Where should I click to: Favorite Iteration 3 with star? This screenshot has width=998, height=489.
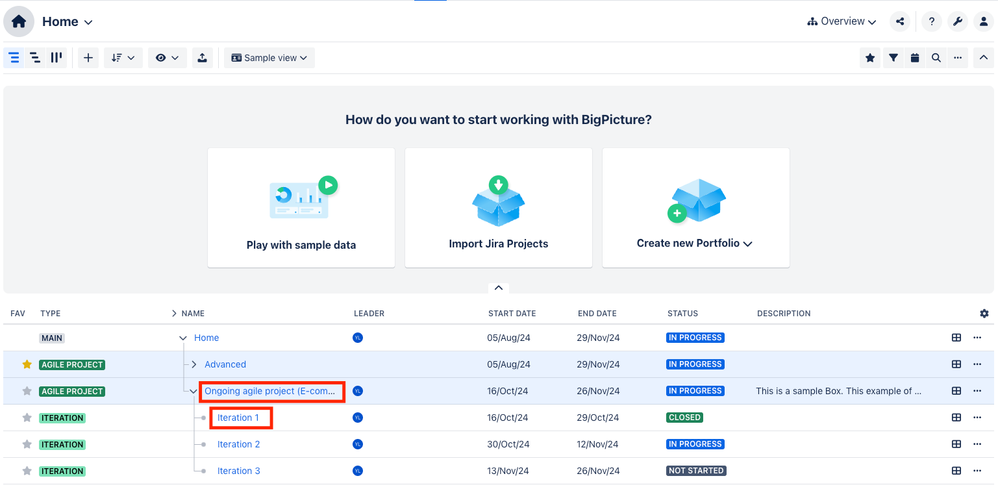pos(27,471)
